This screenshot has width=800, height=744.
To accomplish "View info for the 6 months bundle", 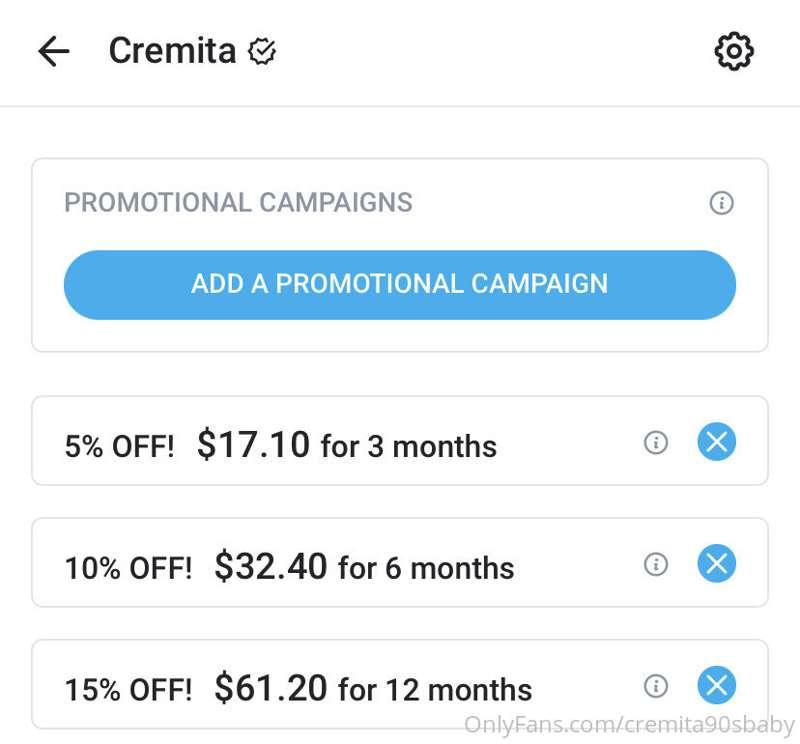I will point(656,564).
